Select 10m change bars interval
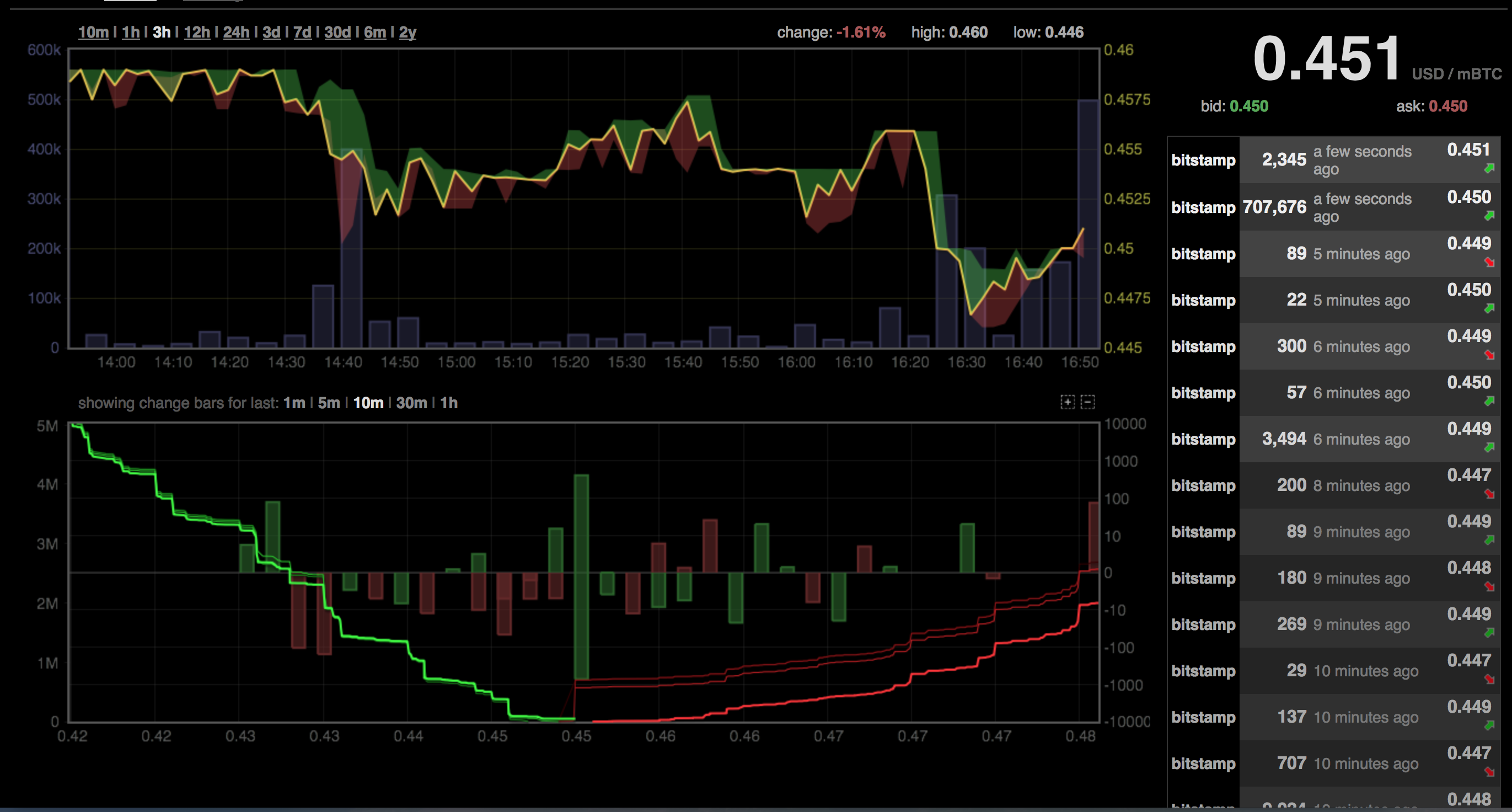 (x=368, y=403)
